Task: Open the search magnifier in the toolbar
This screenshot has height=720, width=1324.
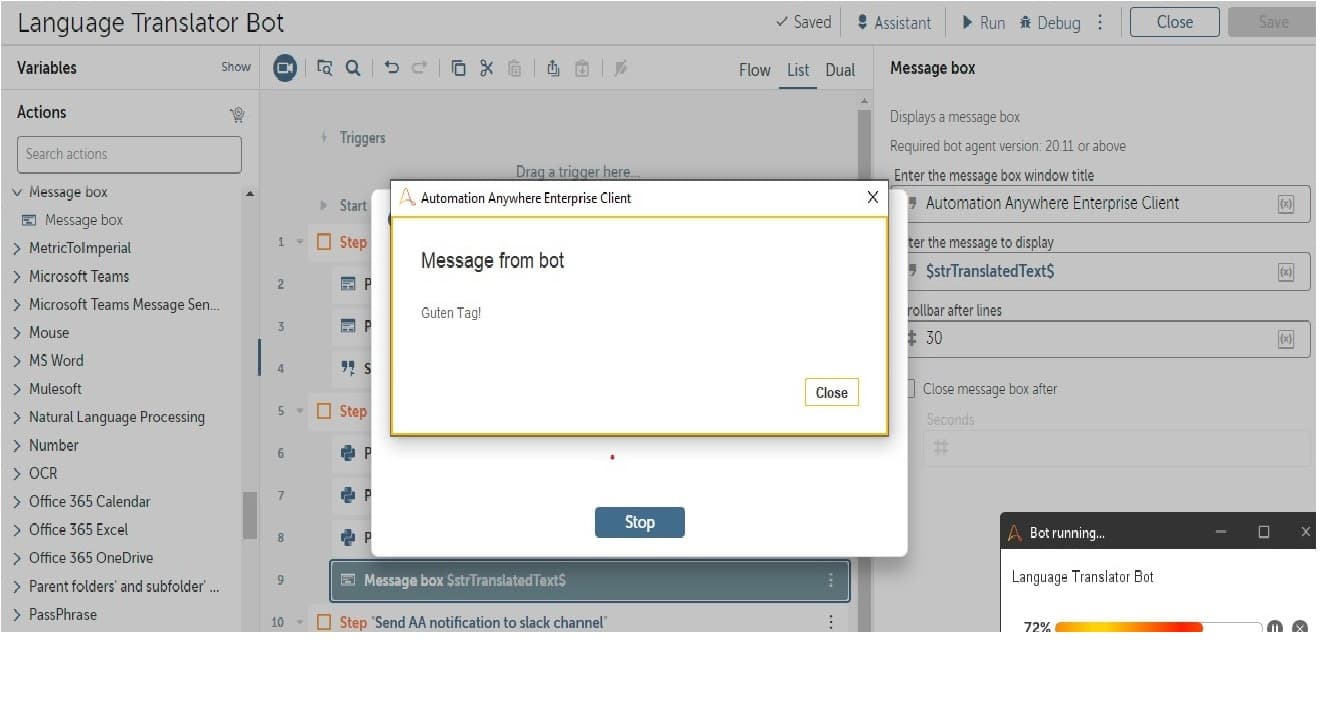Action: tap(353, 68)
